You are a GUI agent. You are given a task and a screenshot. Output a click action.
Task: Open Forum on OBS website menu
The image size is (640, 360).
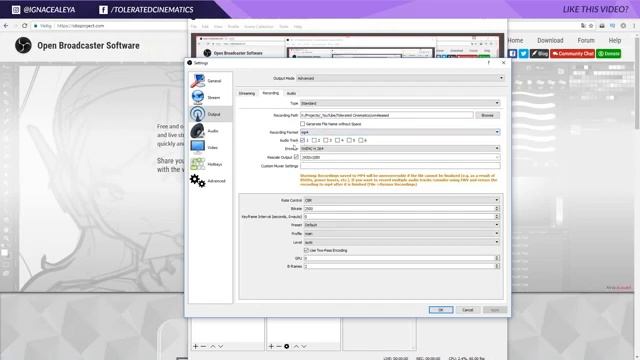[586, 40]
